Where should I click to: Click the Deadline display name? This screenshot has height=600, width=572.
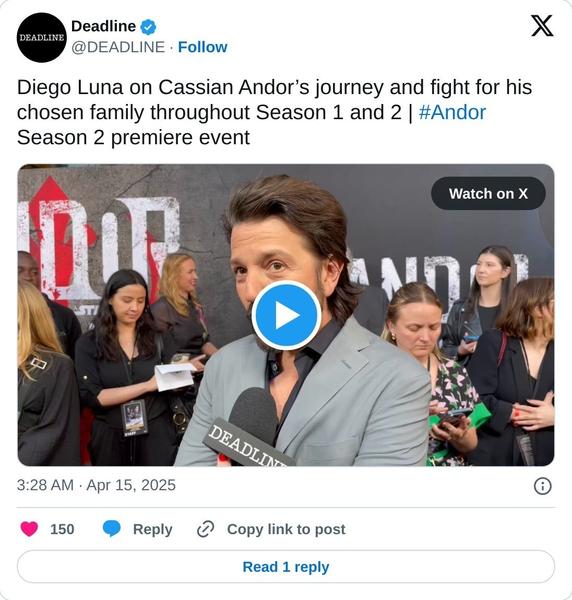pyautogui.click(x=103, y=26)
